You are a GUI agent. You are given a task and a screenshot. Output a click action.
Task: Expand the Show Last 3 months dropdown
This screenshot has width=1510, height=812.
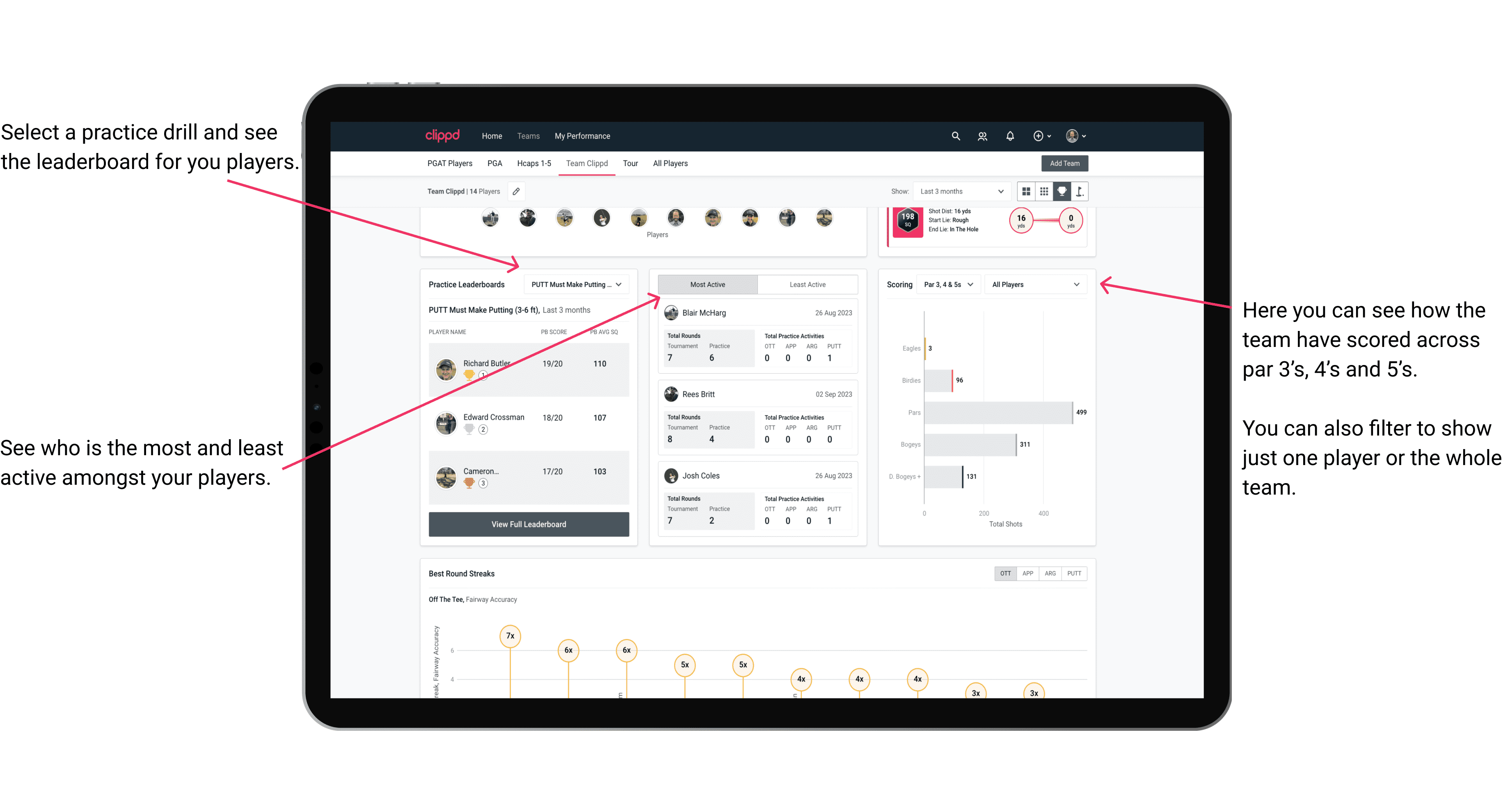(x=961, y=191)
